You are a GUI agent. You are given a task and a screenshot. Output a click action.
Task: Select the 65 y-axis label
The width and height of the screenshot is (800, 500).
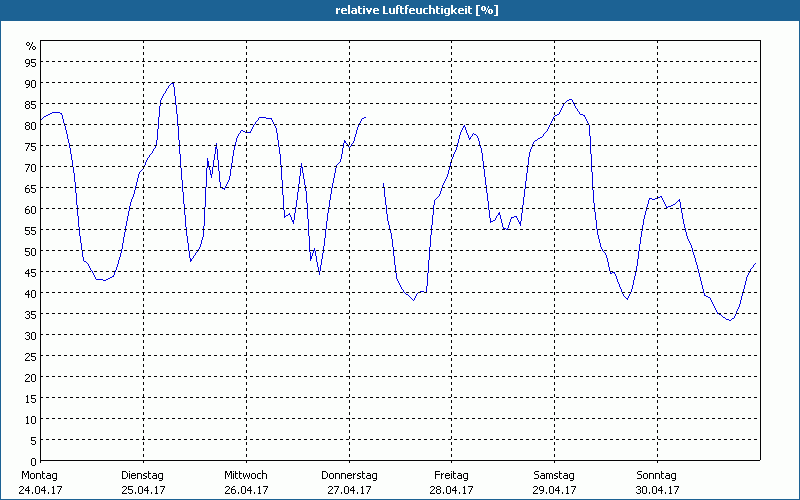(x=31, y=188)
